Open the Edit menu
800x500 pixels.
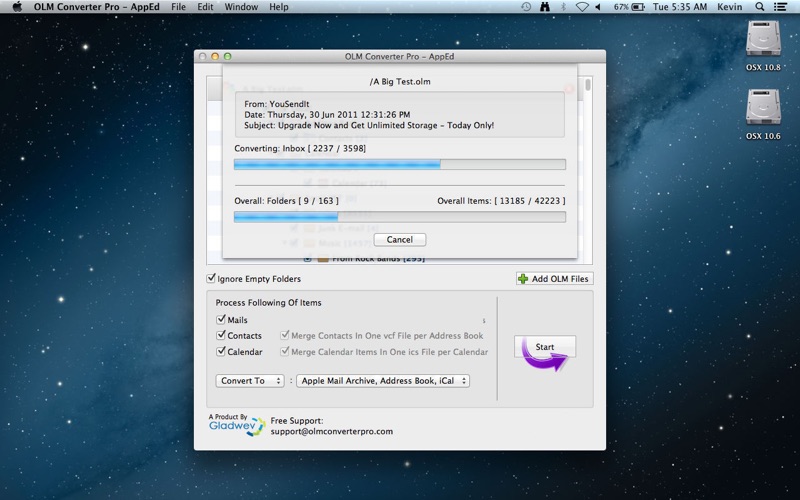click(x=205, y=7)
